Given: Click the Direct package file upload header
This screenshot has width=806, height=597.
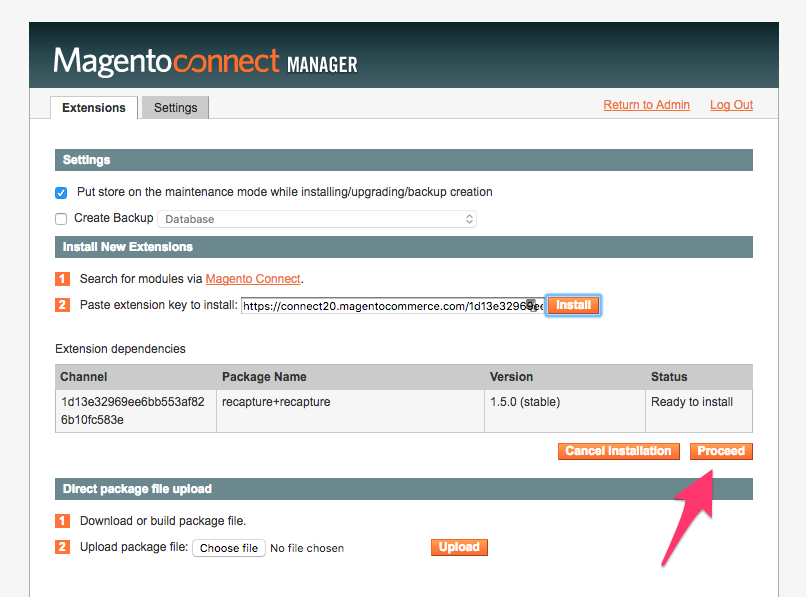Looking at the screenshot, I should point(404,489).
